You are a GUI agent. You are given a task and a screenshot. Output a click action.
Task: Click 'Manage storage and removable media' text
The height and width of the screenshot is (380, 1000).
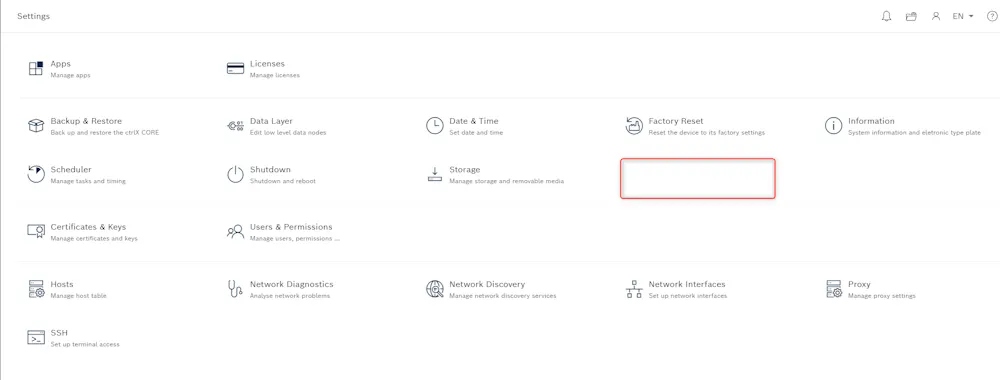(506, 181)
